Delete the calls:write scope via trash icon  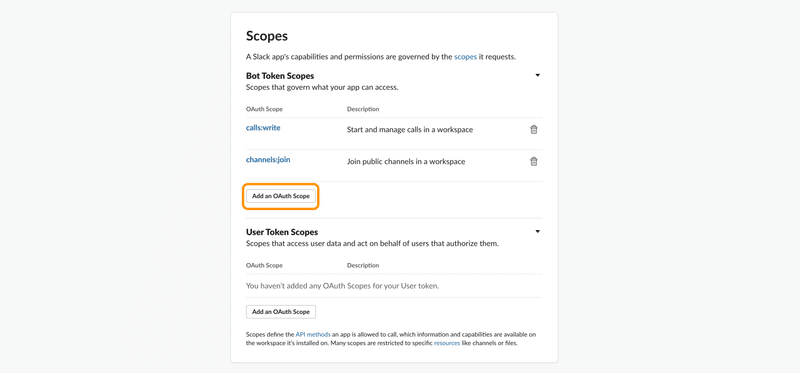pyautogui.click(x=534, y=130)
